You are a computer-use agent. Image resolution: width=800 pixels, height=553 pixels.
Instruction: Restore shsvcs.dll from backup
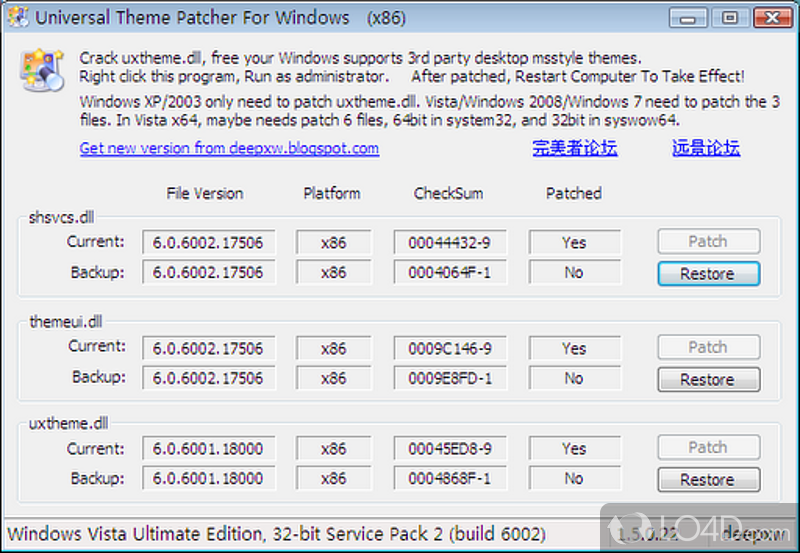click(709, 273)
